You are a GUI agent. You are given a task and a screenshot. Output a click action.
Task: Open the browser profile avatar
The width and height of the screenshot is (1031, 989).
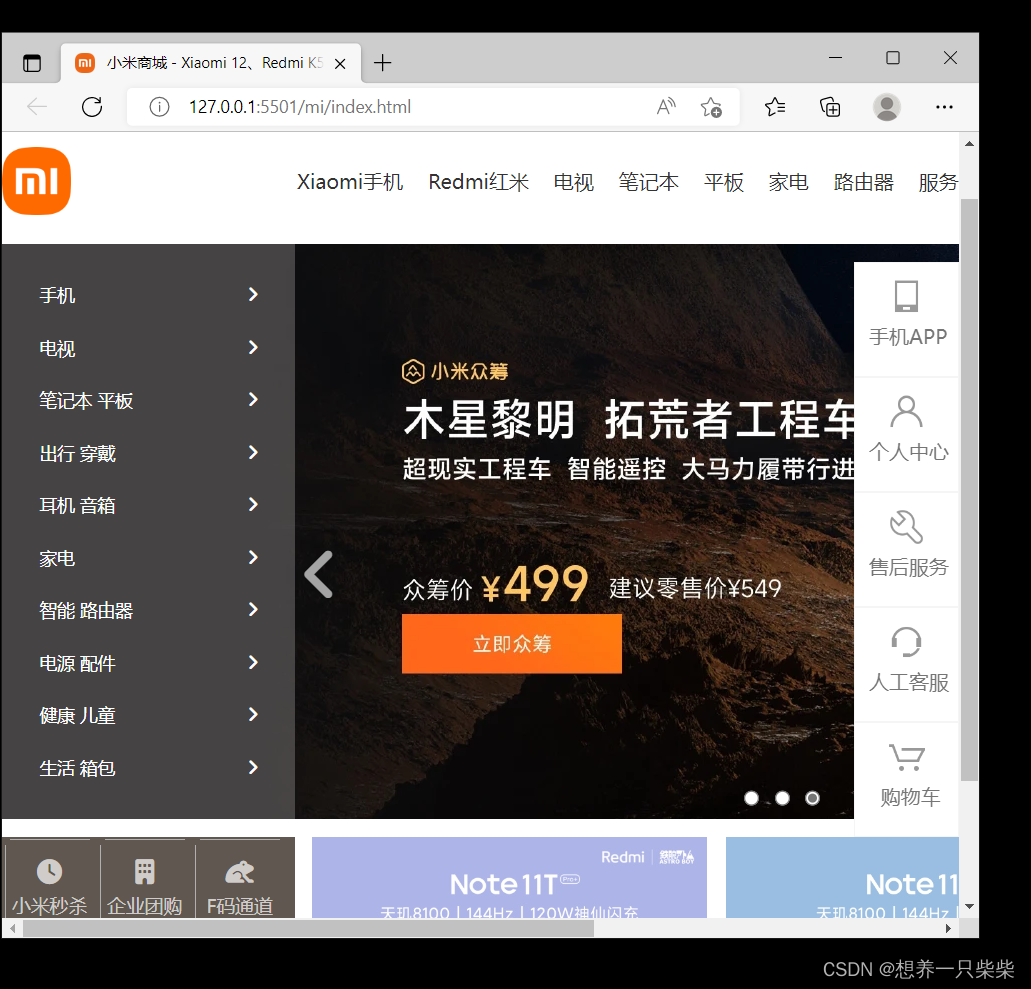[x=886, y=107]
